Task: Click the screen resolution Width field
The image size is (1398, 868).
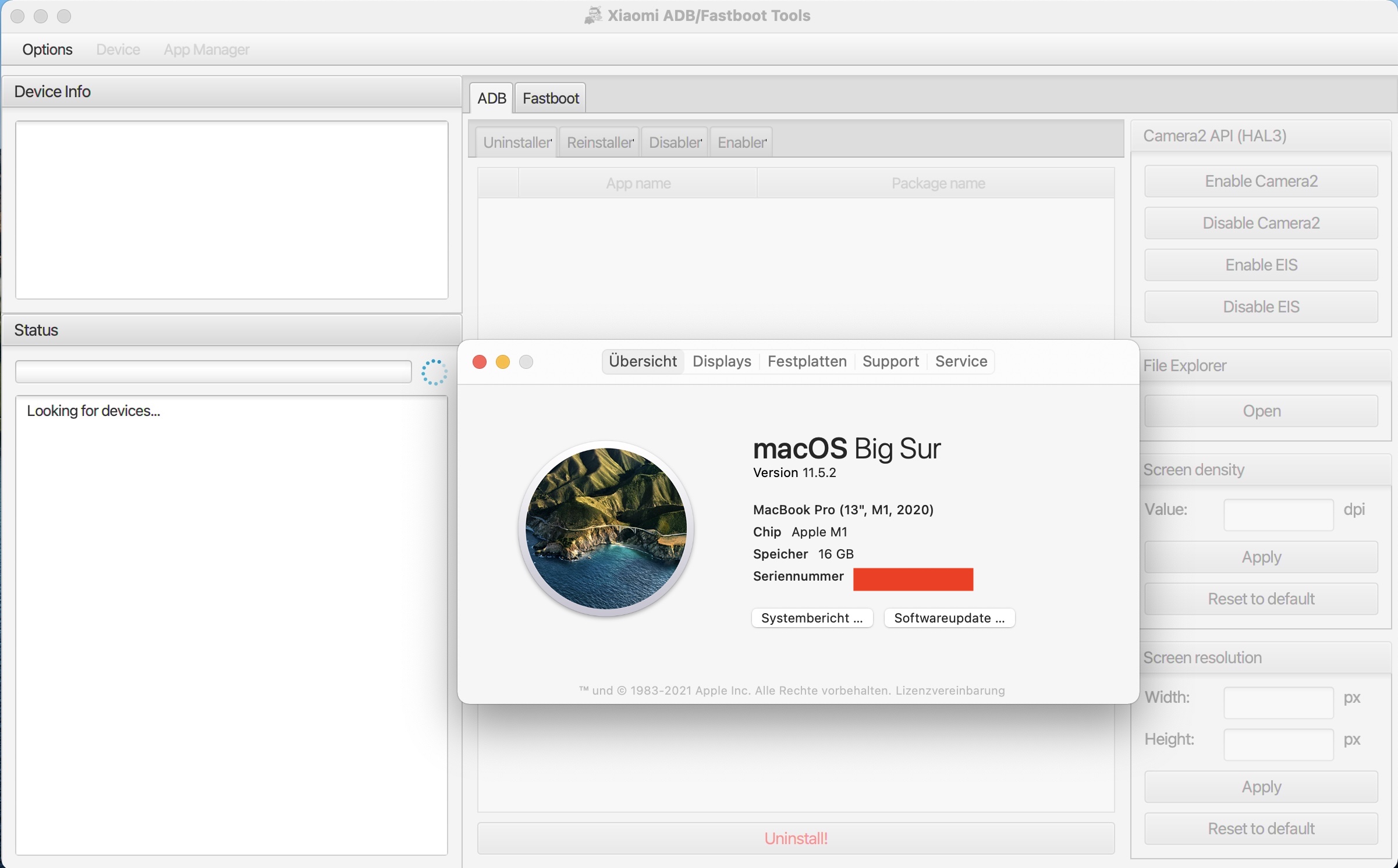Action: click(1278, 702)
